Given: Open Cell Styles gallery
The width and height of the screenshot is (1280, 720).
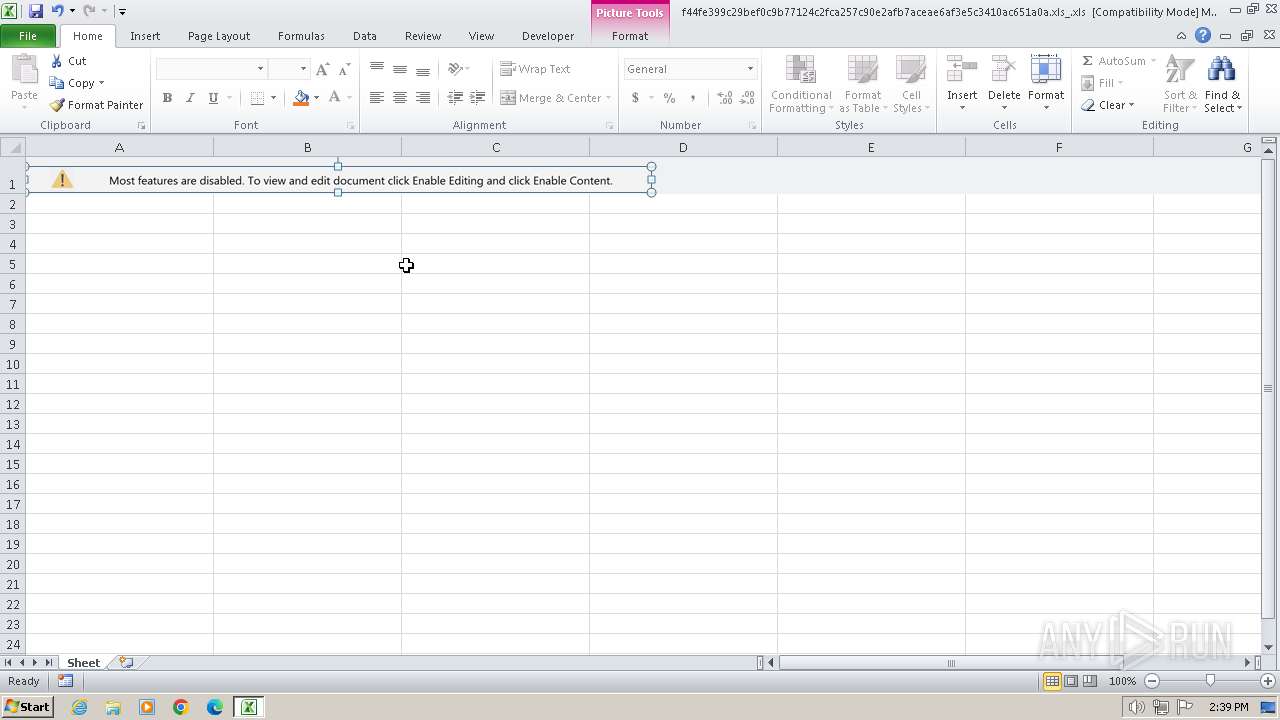Looking at the screenshot, I should [910, 84].
